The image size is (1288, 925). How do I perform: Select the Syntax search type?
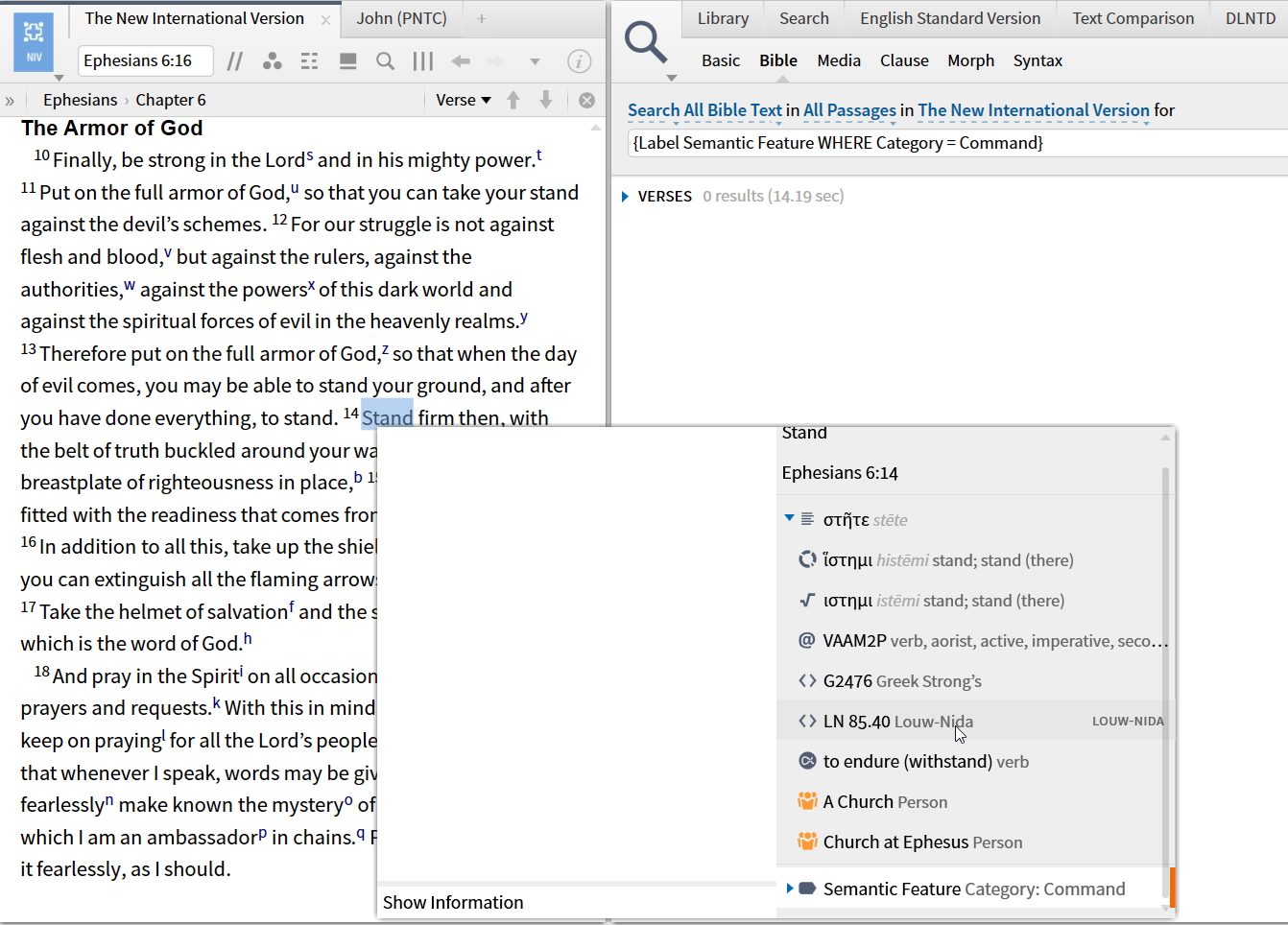(x=1038, y=60)
